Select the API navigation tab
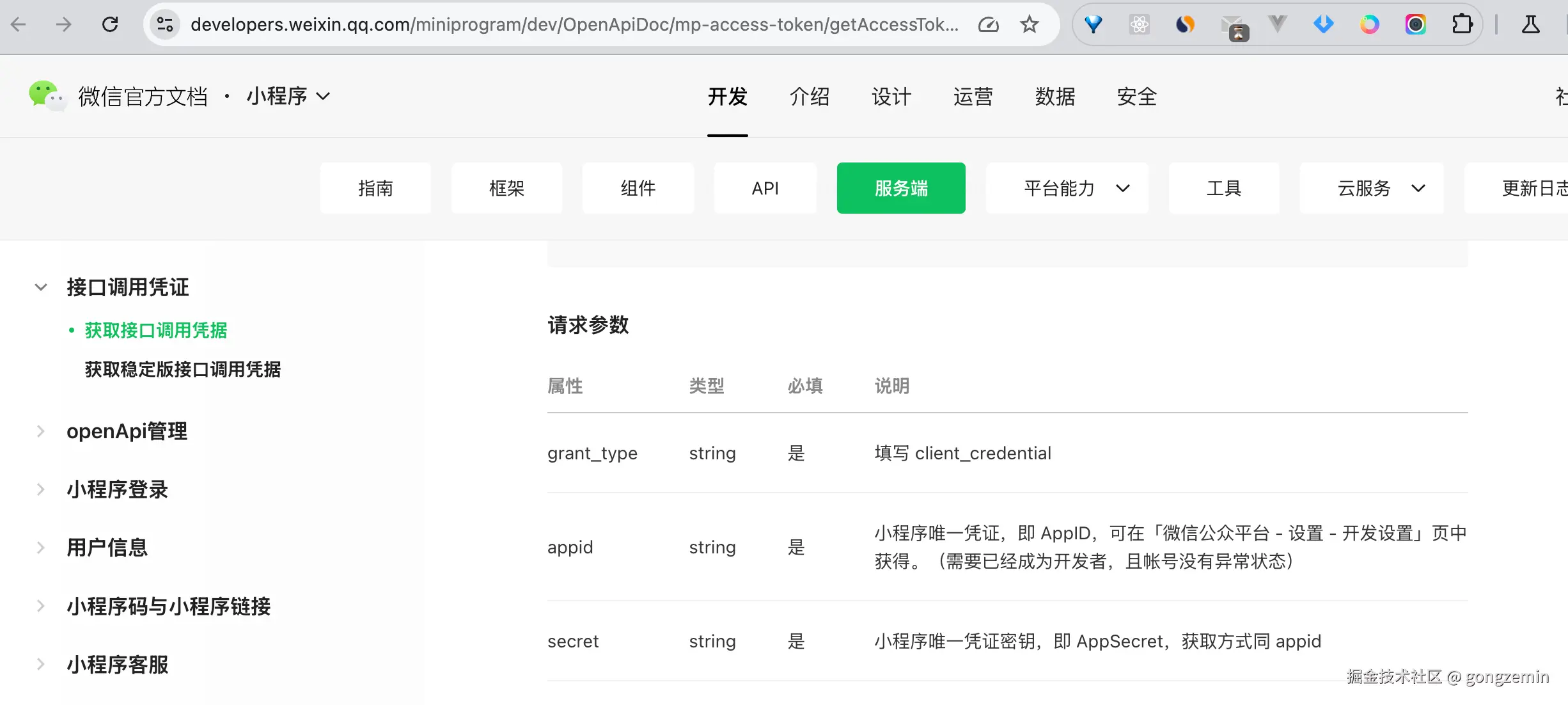Screen dimensions: 1568x705 (x=765, y=188)
